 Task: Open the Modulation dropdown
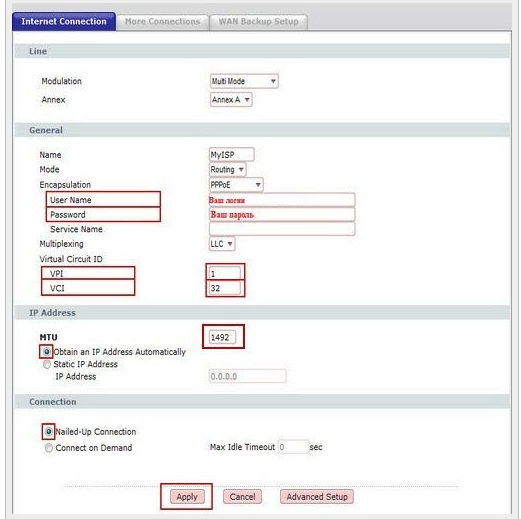coord(244,81)
